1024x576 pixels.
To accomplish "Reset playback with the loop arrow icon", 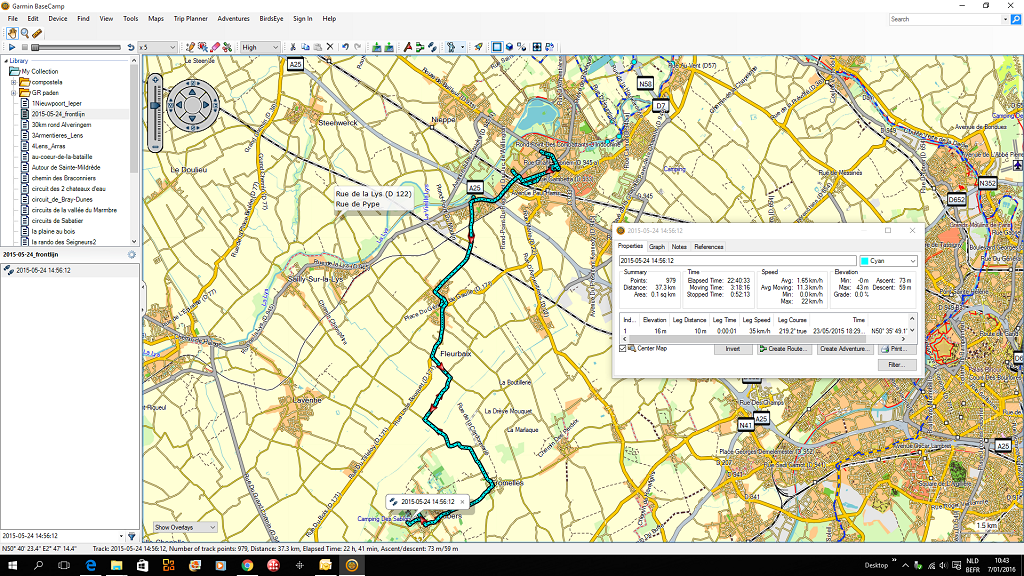I will point(131,47).
